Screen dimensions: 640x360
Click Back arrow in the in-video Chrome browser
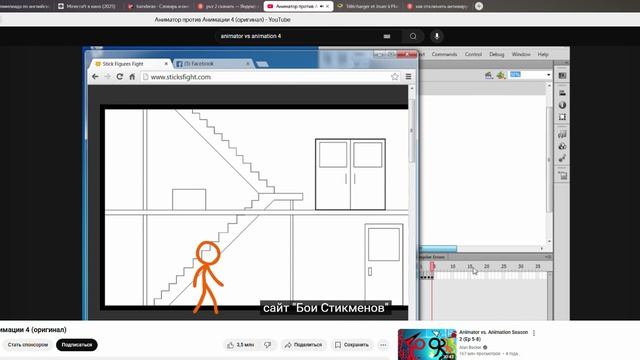coord(95,77)
